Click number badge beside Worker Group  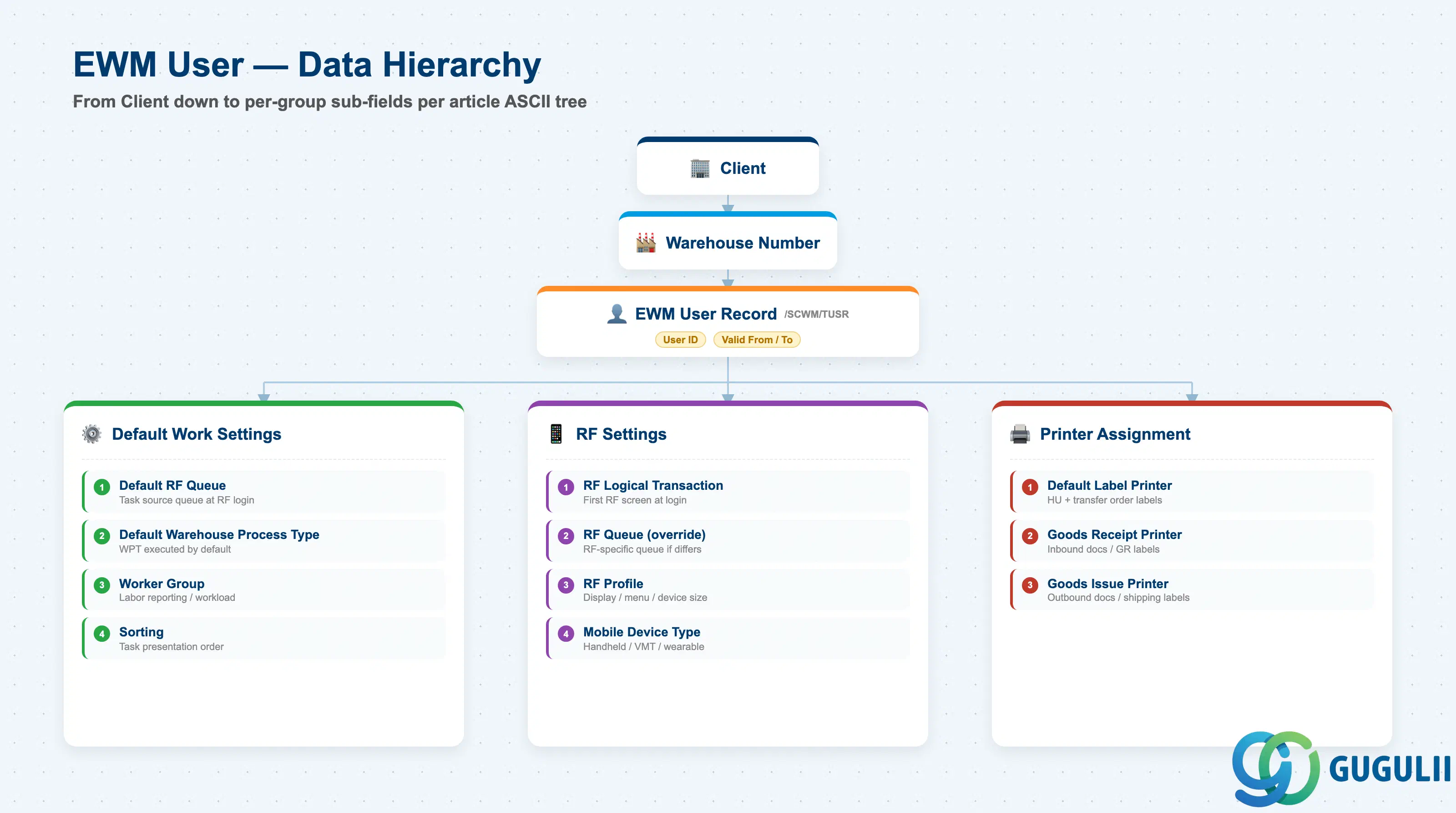[x=102, y=585]
